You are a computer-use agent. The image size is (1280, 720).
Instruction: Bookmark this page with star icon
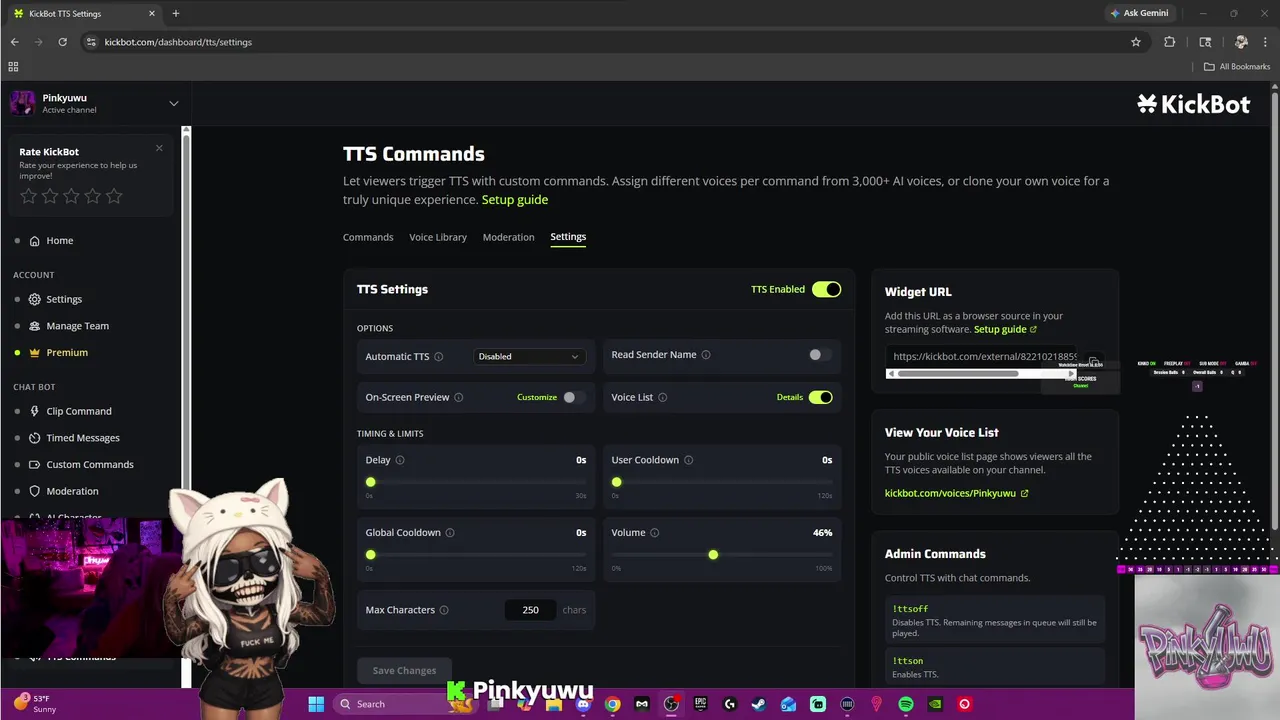tap(1136, 42)
